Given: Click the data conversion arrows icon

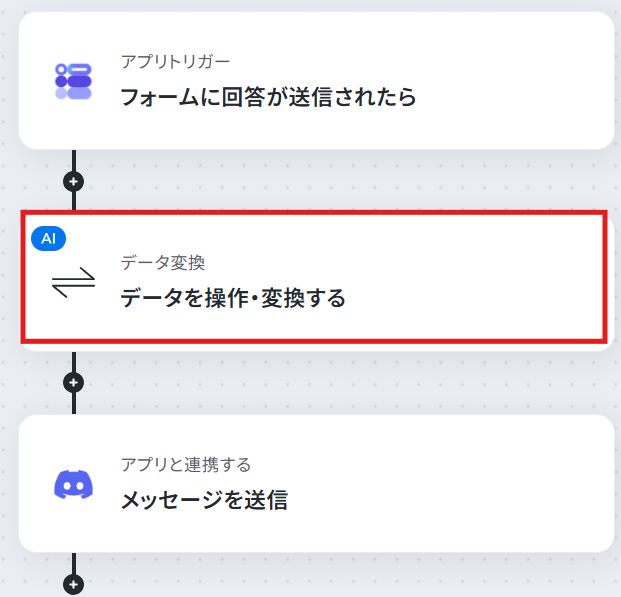Looking at the screenshot, I should [x=74, y=282].
